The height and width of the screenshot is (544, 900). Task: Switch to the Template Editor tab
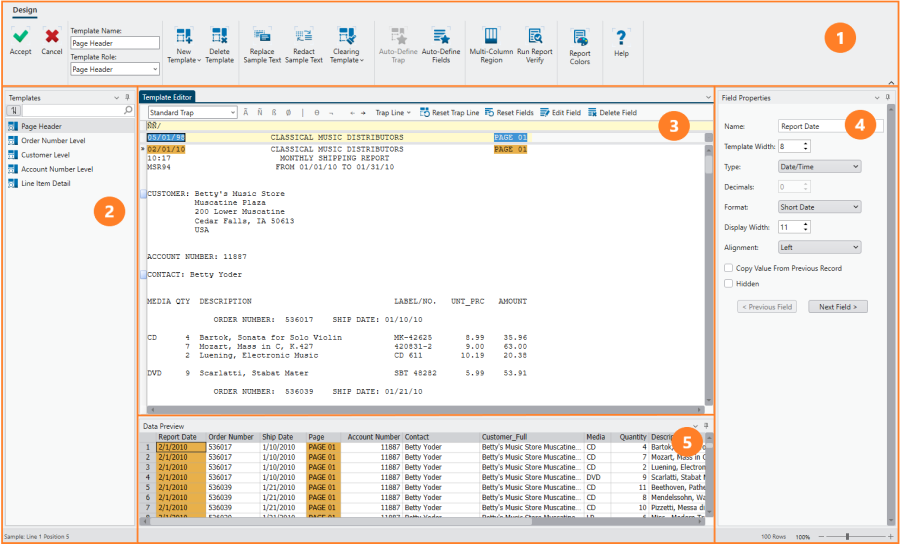(x=167, y=97)
